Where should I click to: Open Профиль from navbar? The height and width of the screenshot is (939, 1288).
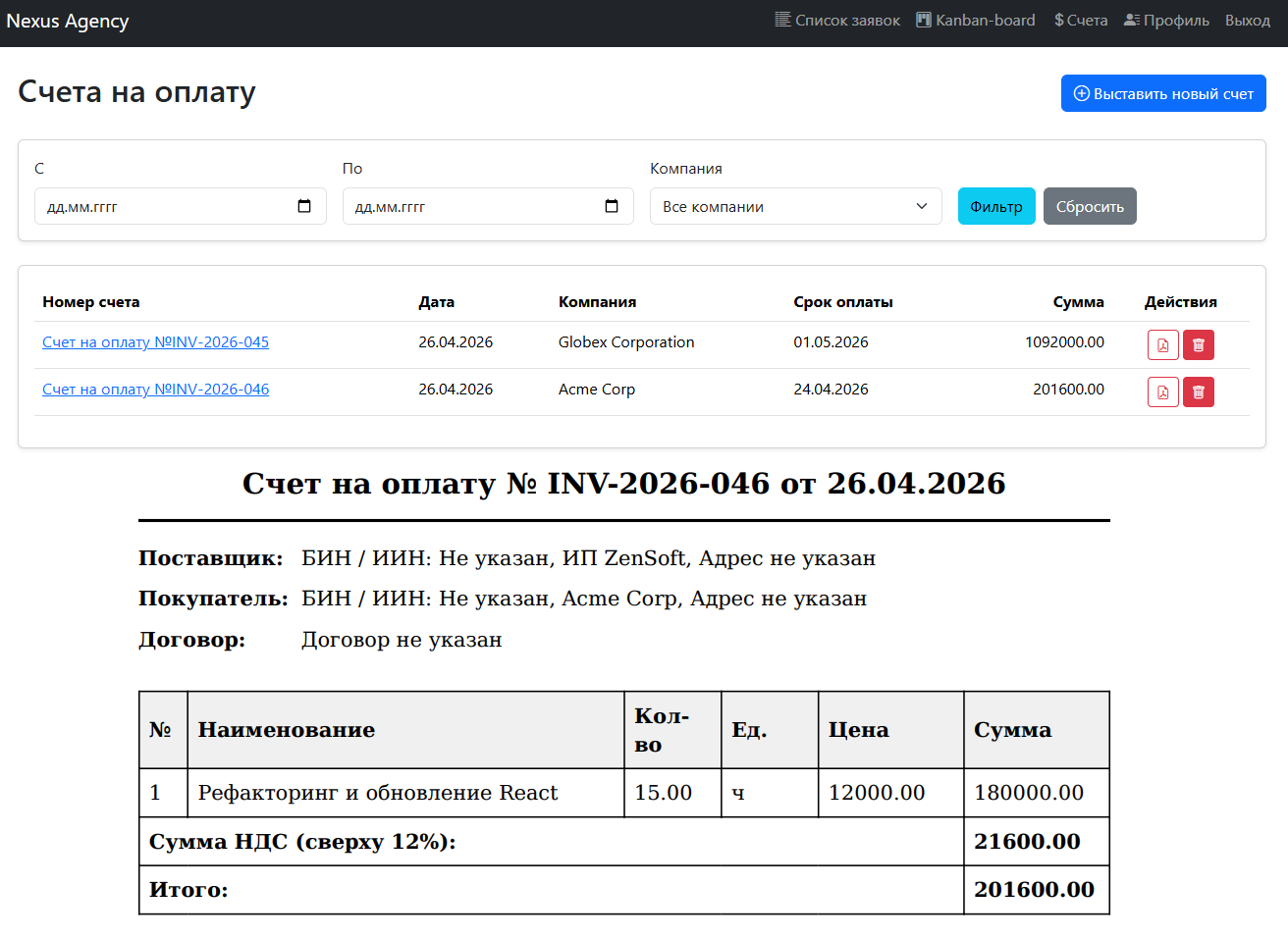click(x=1166, y=21)
